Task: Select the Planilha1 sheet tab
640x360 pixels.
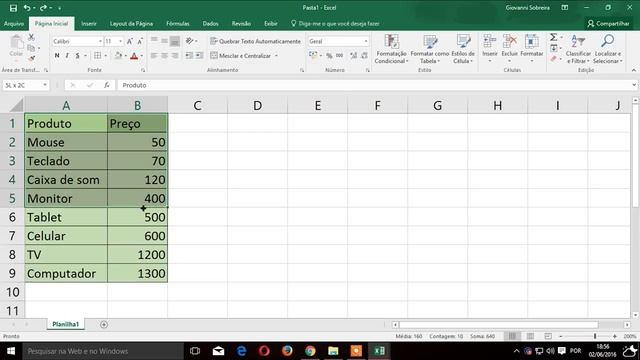Action: tap(65, 324)
